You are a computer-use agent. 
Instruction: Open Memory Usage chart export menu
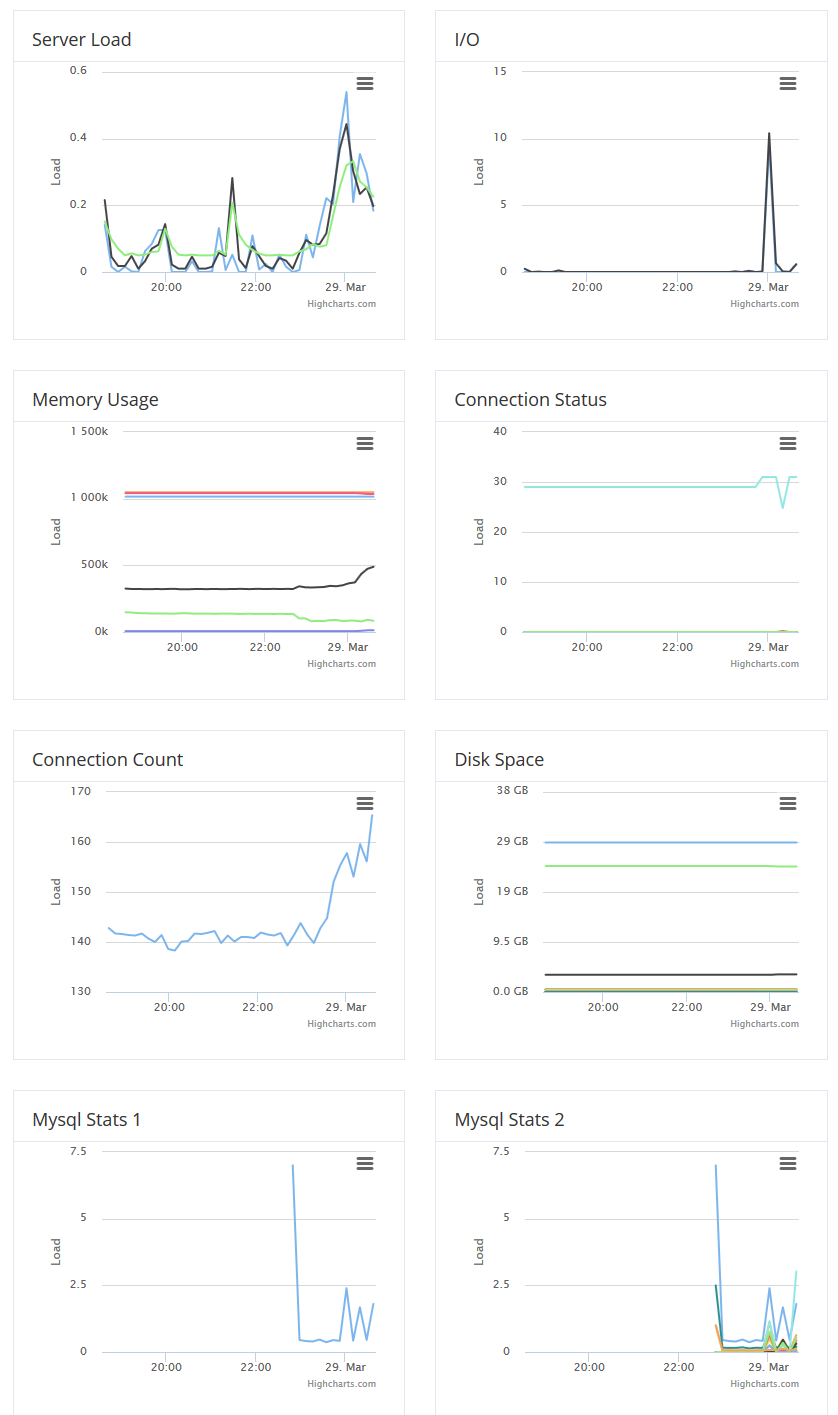365,444
